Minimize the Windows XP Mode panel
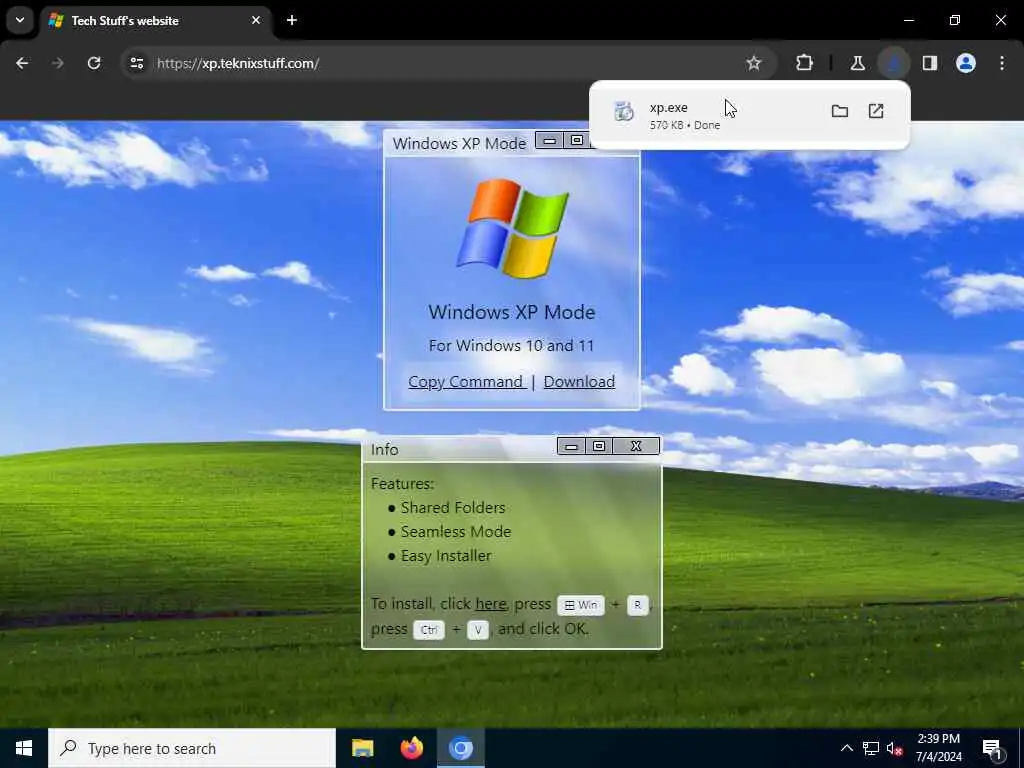1024x768 pixels. 549,140
